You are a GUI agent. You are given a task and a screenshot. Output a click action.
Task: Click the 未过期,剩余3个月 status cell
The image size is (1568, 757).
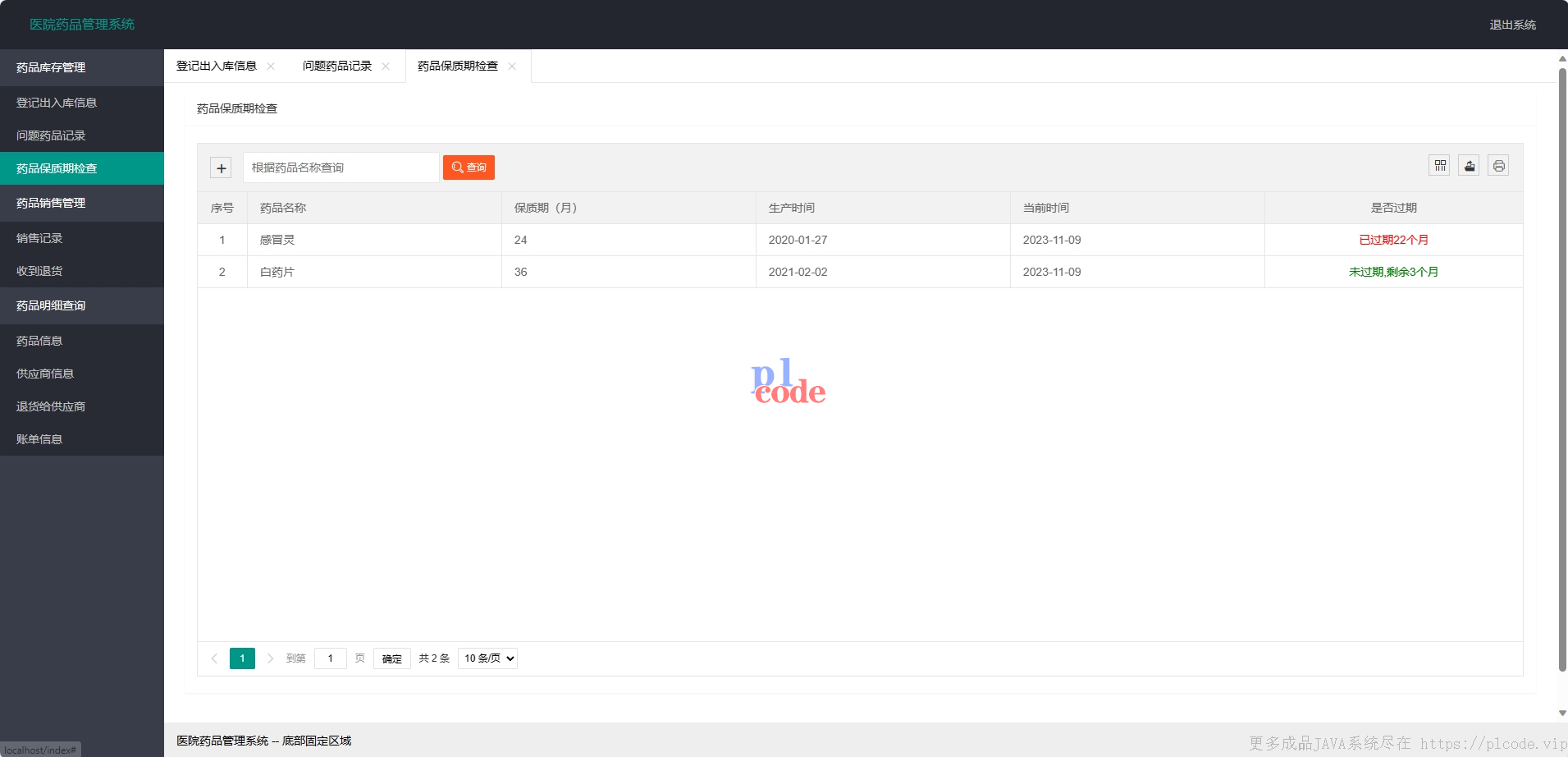point(1393,272)
